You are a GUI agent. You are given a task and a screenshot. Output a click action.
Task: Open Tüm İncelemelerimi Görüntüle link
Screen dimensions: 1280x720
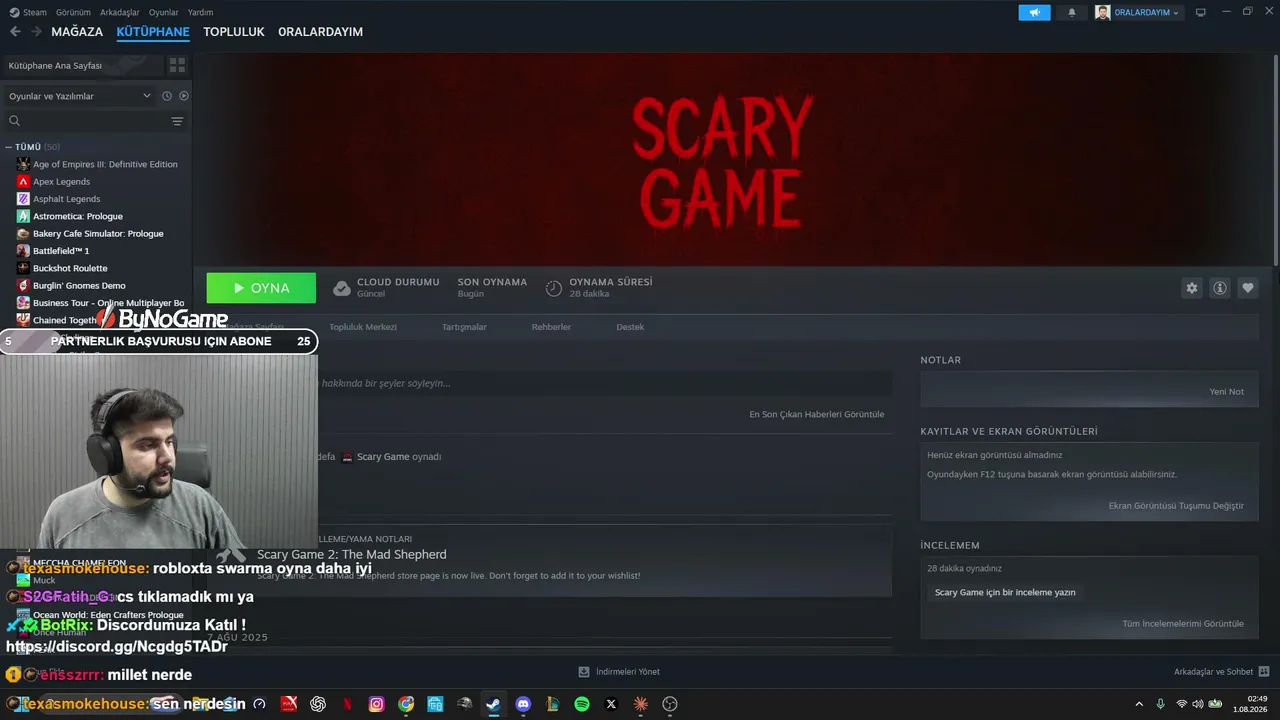(x=1183, y=624)
